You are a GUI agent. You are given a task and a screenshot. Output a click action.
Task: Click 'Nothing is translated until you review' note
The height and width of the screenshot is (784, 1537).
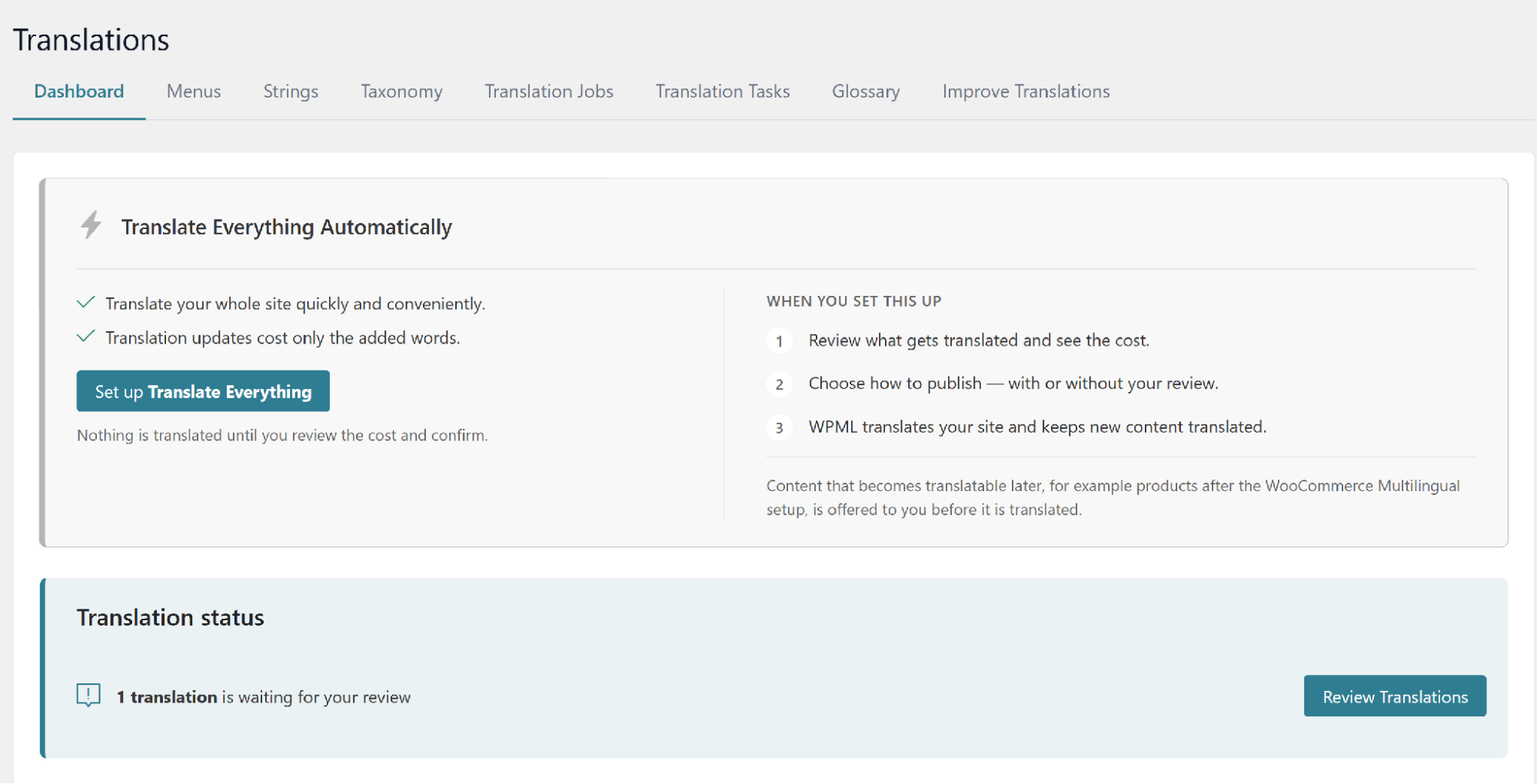(x=282, y=435)
